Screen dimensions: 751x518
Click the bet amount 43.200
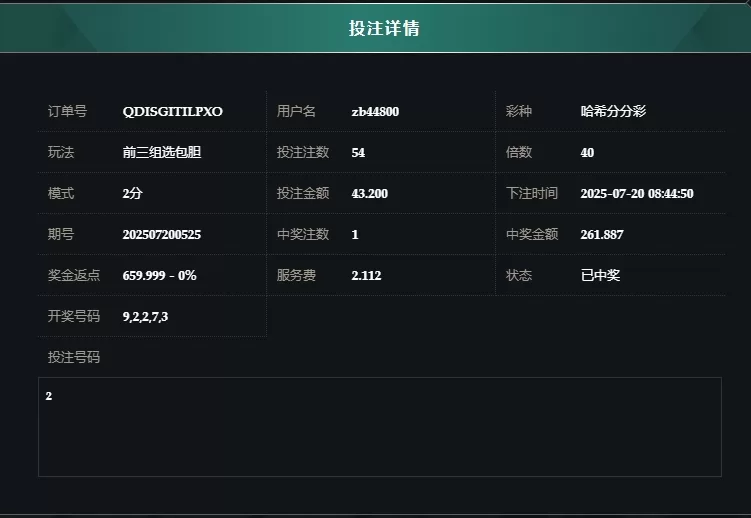tap(370, 193)
